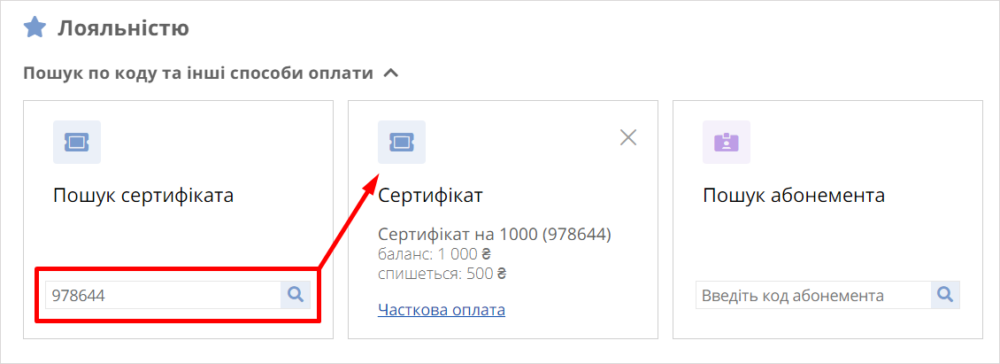Click the спишеться: 500 ₴ line
1000x364 pixels.
click(442, 274)
